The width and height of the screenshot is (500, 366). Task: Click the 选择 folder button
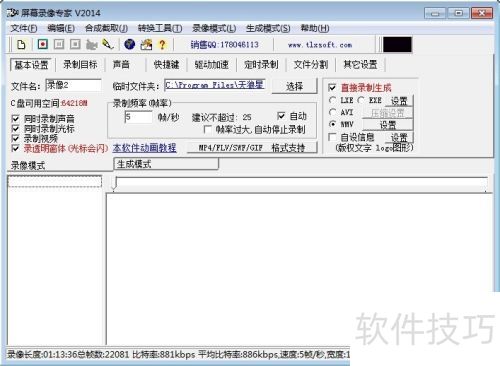pyautogui.click(x=294, y=86)
